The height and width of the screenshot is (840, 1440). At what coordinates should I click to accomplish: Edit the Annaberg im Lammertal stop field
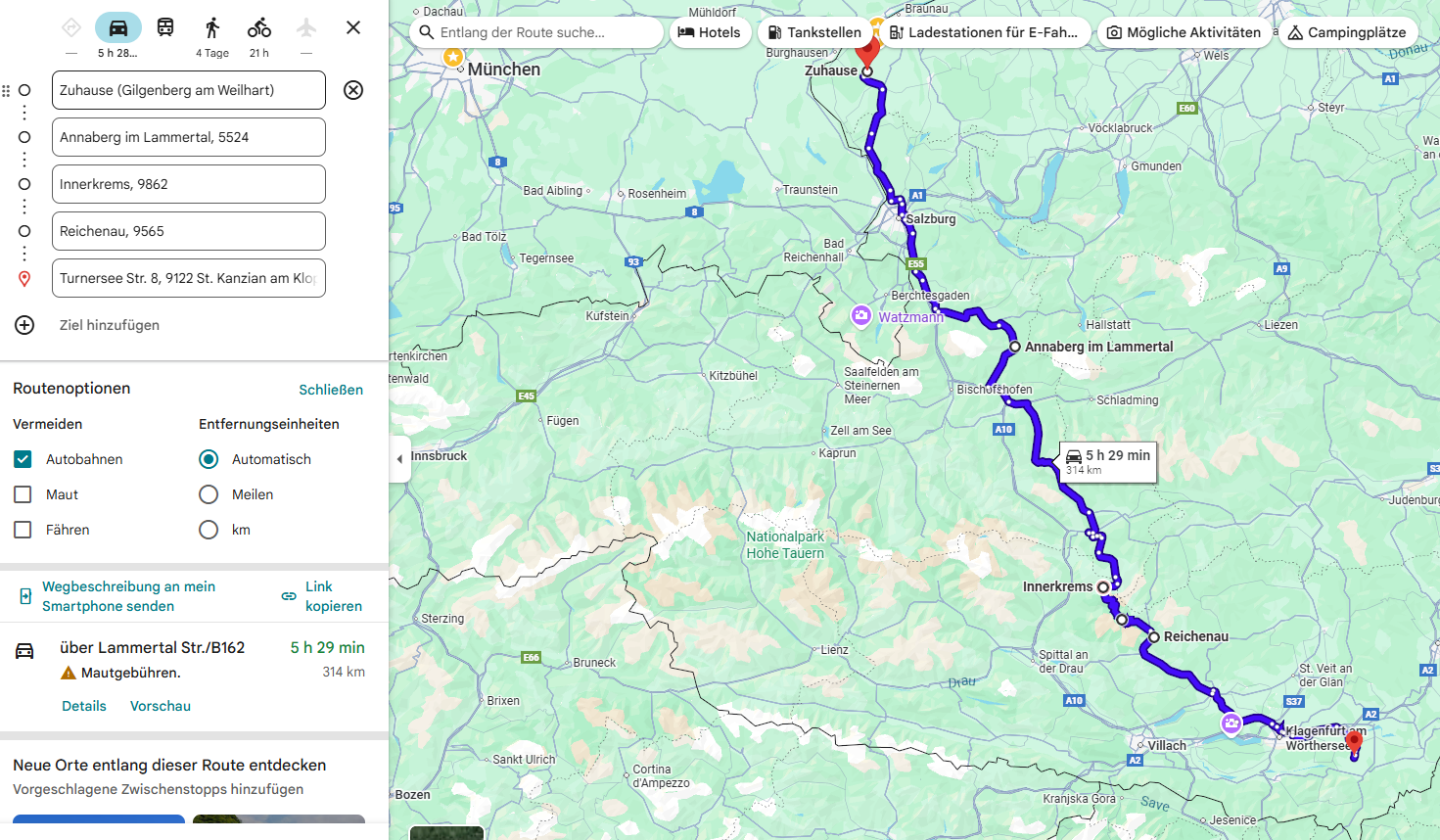pos(189,137)
